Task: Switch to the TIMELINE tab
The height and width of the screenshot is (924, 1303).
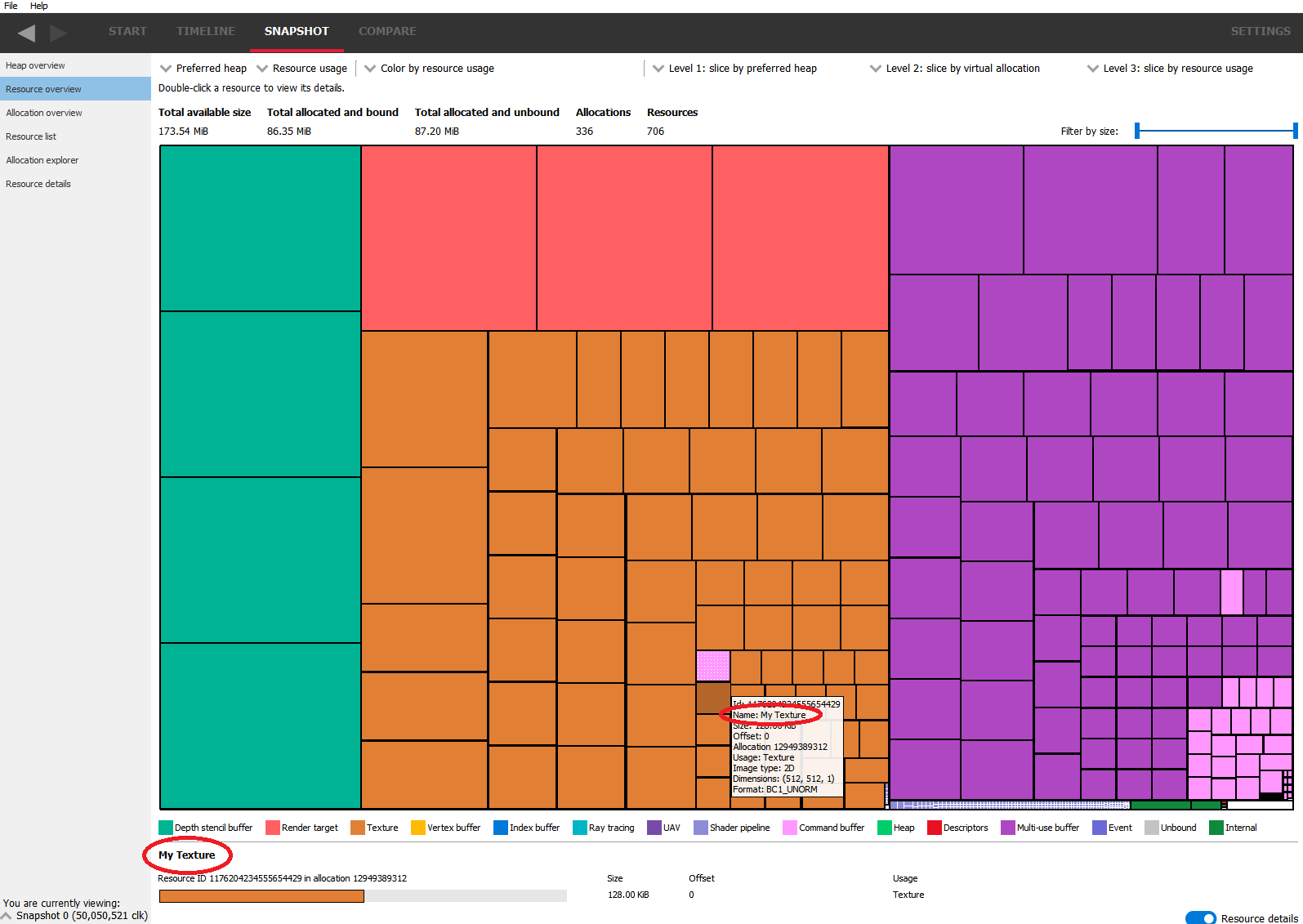Action: tap(206, 31)
